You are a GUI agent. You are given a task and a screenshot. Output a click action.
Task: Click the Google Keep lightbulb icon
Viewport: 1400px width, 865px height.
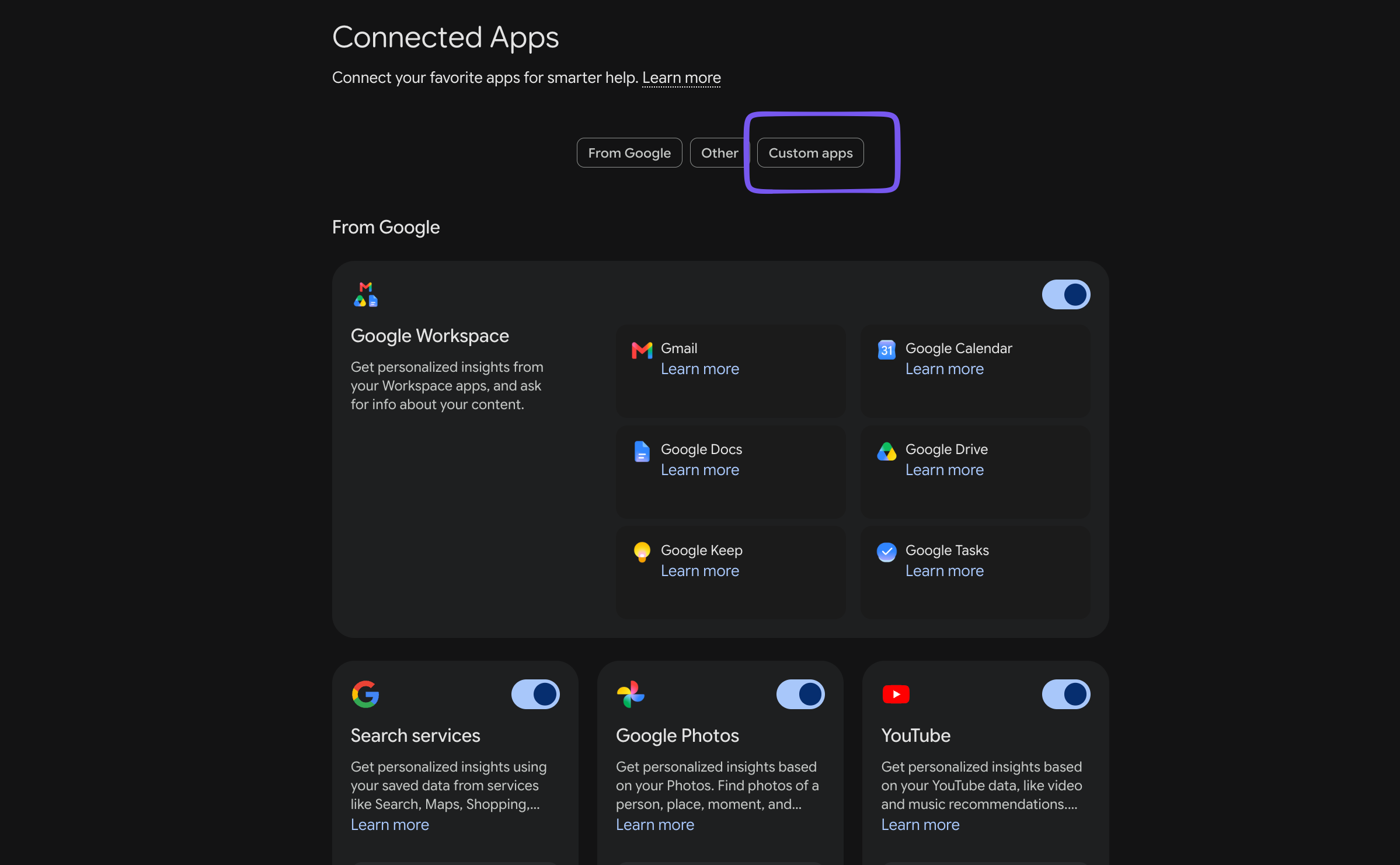click(642, 552)
